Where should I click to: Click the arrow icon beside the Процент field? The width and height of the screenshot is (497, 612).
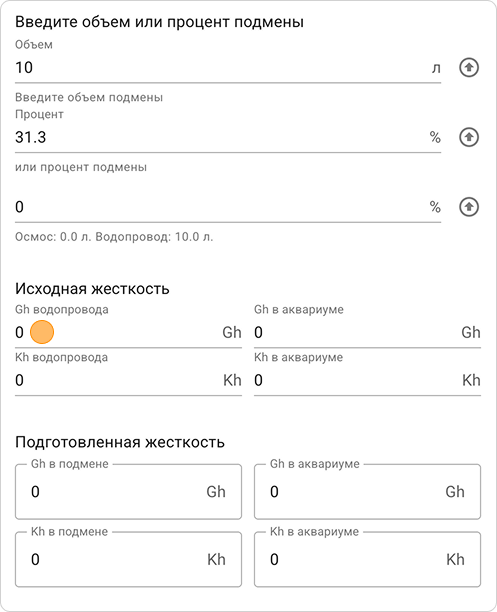tap(468, 137)
